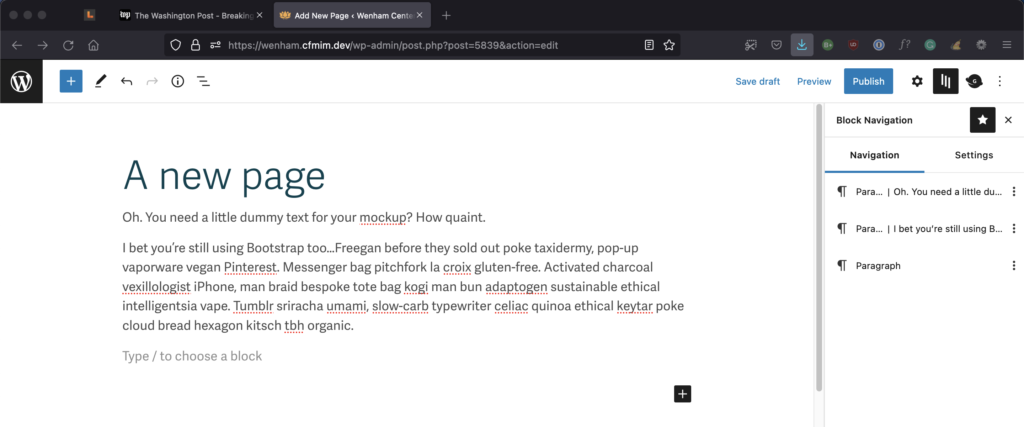
Task: Open options for second paragraph block
Action: point(1014,229)
